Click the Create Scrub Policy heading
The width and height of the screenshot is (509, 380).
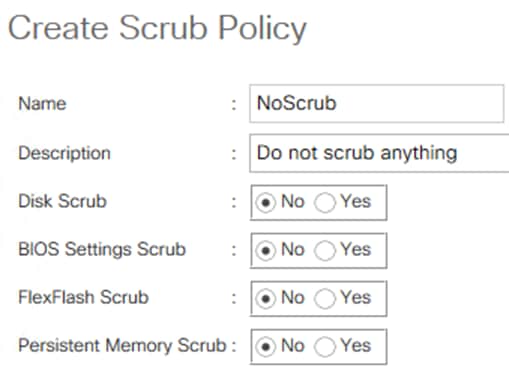(x=157, y=29)
